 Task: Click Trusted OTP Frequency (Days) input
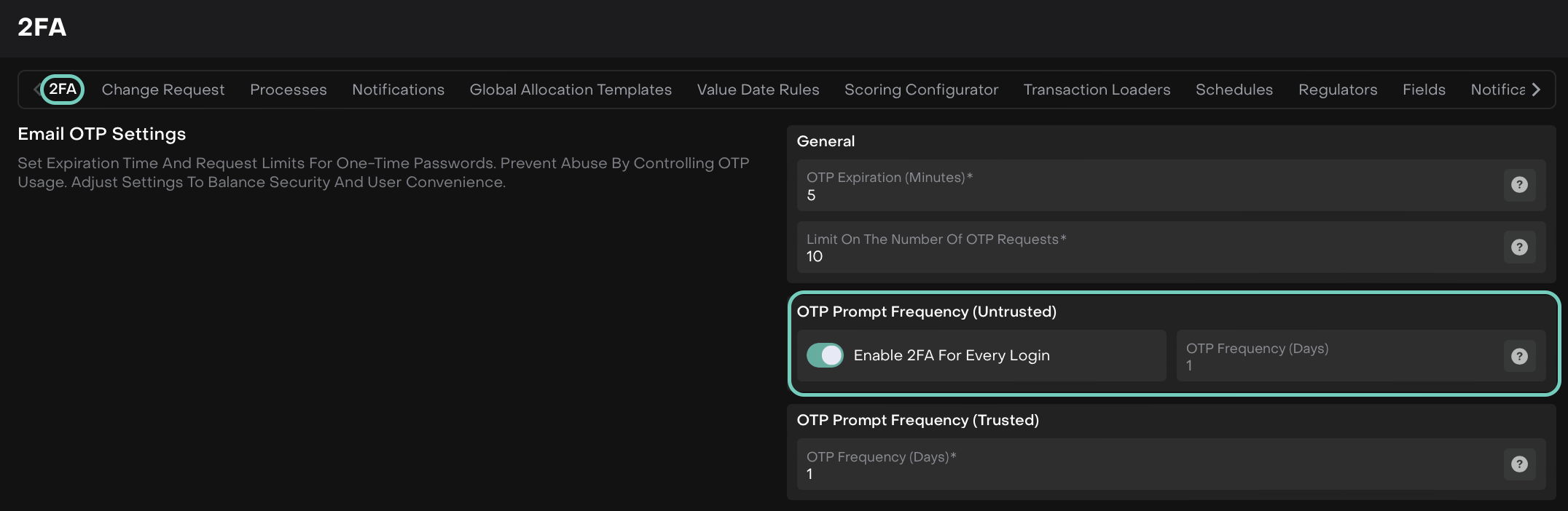point(1144,474)
